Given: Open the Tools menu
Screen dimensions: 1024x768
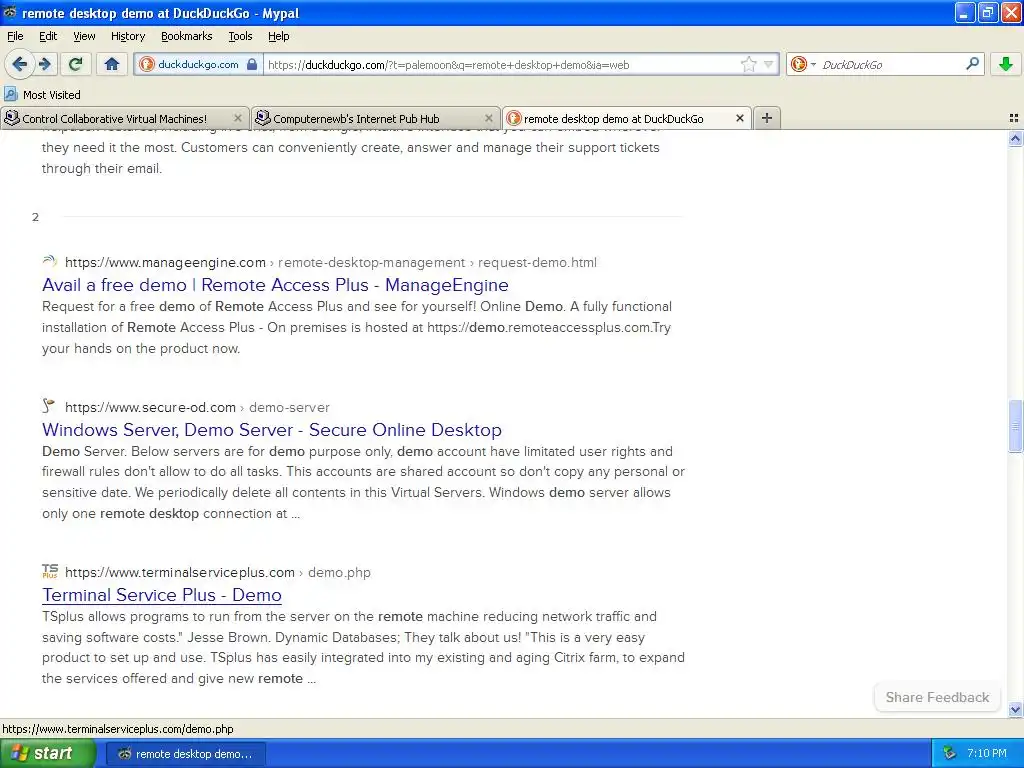Looking at the screenshot, I should click(x=240, y=36).
